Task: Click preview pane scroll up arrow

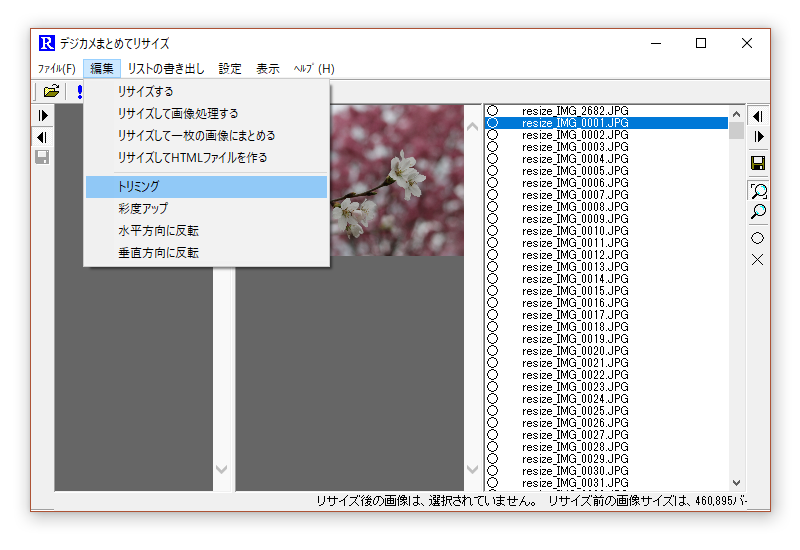Action: click(x=472, y=127)
